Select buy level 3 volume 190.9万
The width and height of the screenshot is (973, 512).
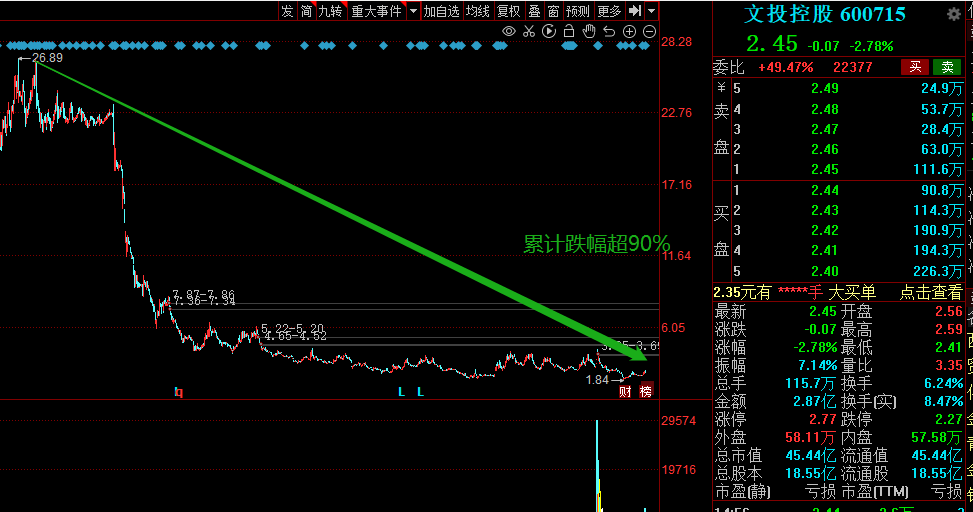pyautogui.click(x=938, y=230)
